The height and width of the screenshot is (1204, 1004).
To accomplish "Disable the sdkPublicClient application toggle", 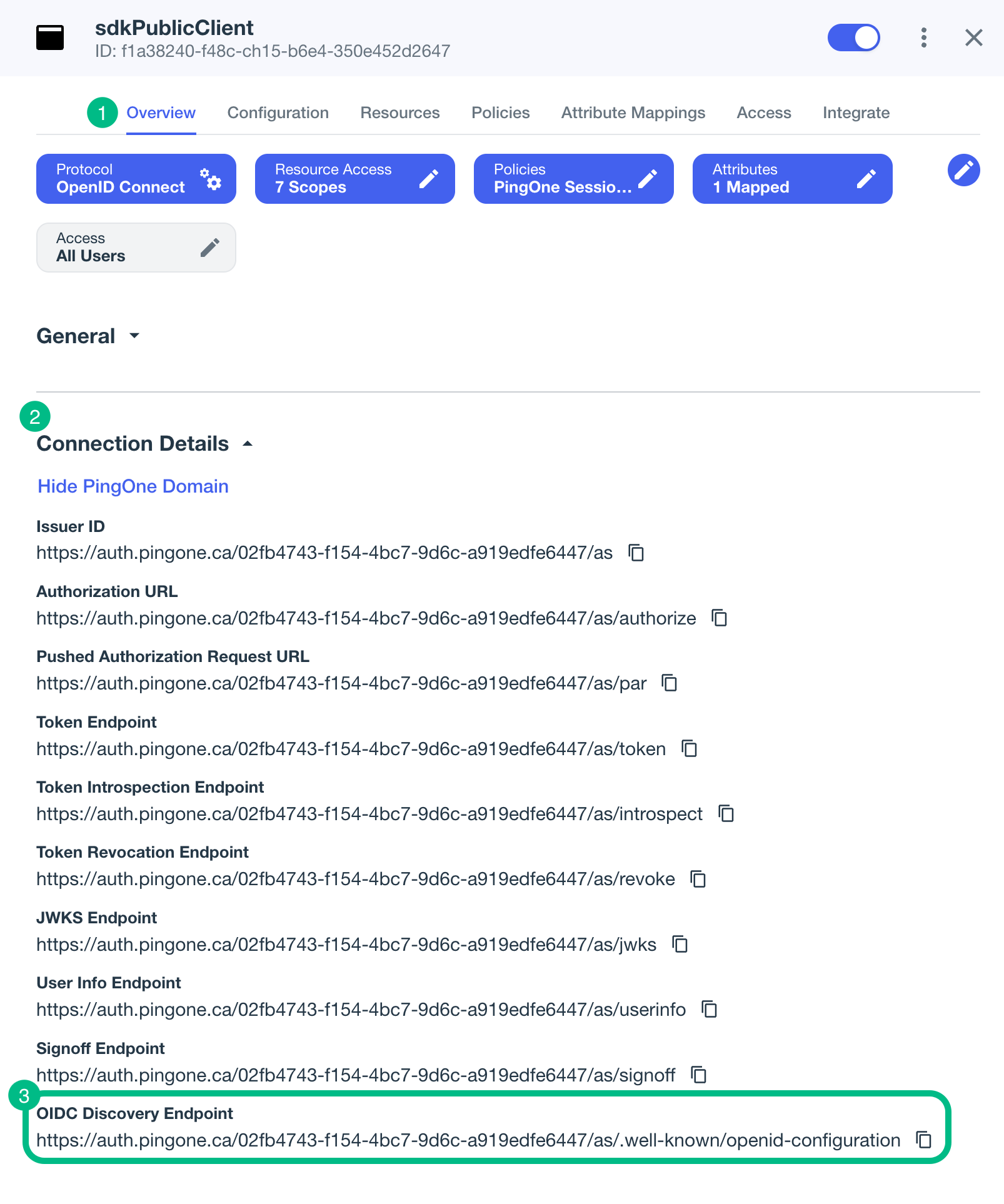I will tap(854, 38).
